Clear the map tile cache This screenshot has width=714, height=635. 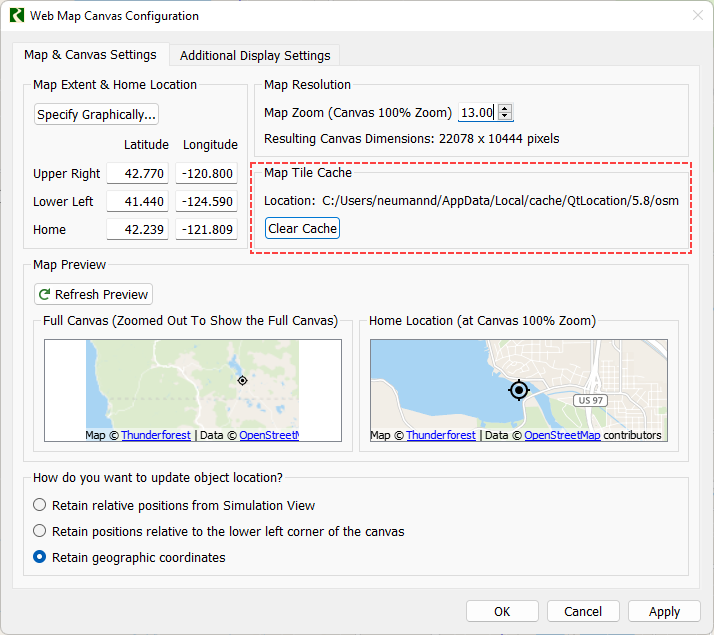coord(303,229)
